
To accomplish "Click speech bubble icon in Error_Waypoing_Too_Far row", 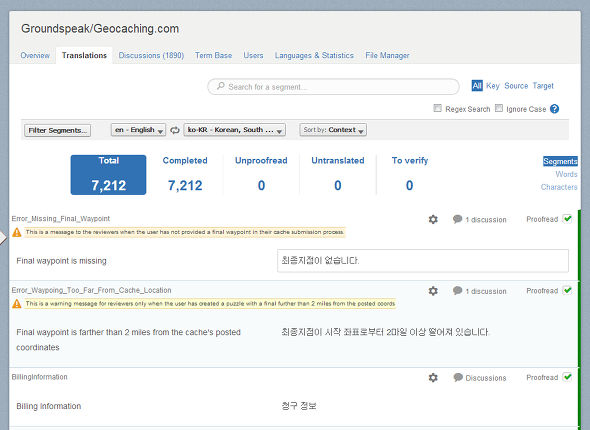I will [x=458, y=290].
